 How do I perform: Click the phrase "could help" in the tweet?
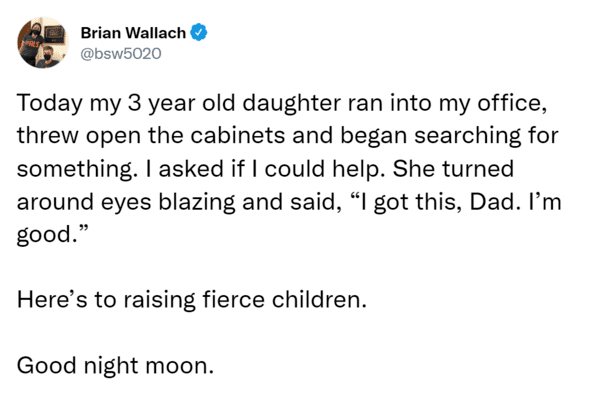tap(324, 168)
